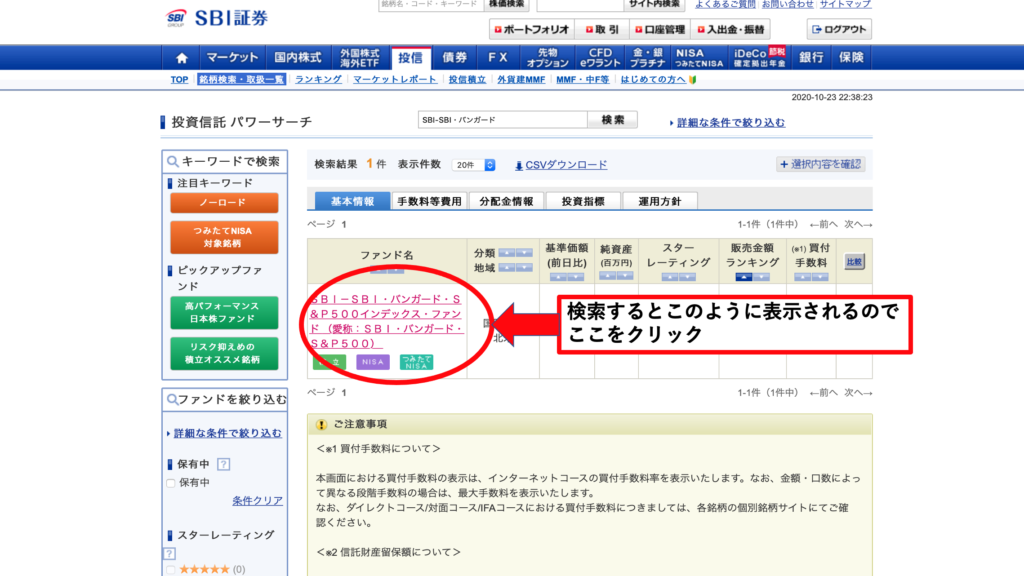Sort 地域 descending with the down arrow
Screen dimensions: 1024x576
(x=524, y=268)
